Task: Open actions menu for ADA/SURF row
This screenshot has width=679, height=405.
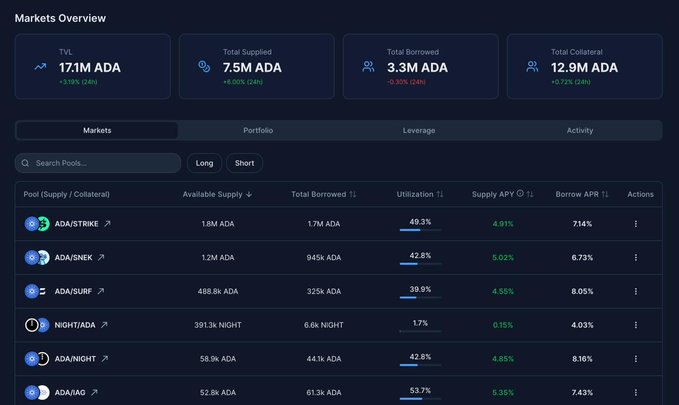Action: click(x=635, y=291)
